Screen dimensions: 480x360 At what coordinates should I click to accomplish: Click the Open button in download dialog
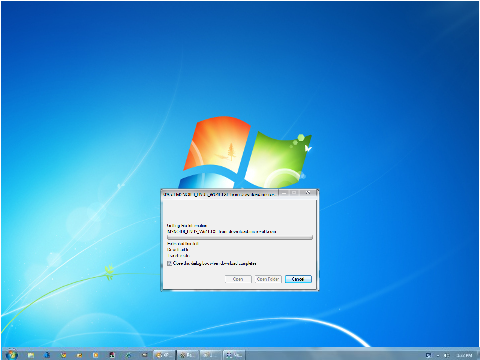point(238,279)
